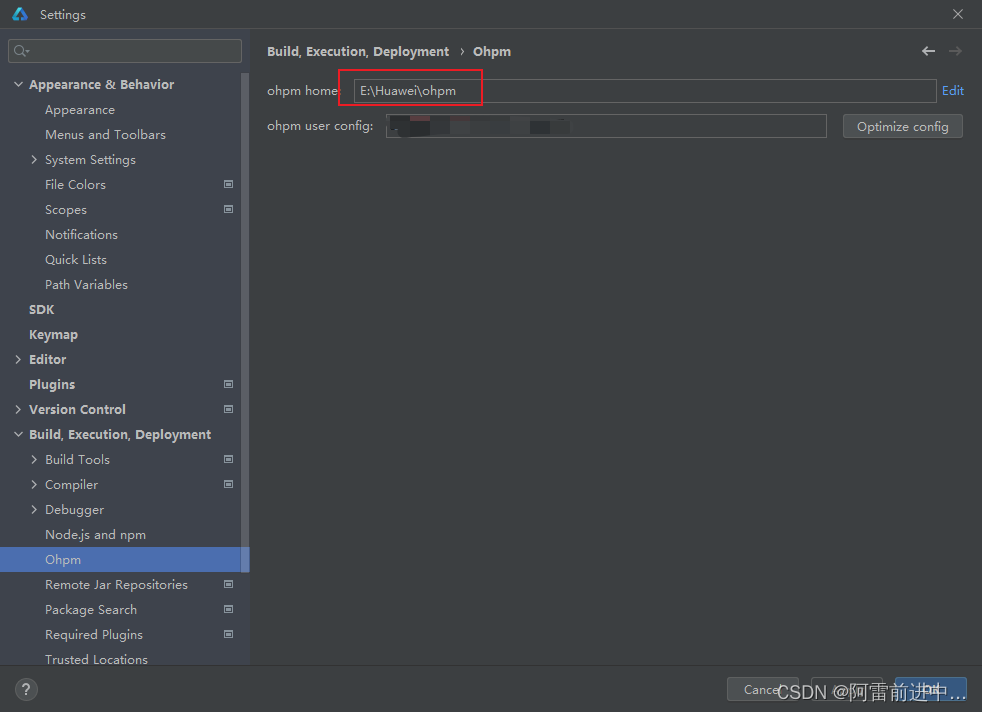982x712 pixels.
Task: Click Plugins project-level indicator icon
Action: point(229,384)
